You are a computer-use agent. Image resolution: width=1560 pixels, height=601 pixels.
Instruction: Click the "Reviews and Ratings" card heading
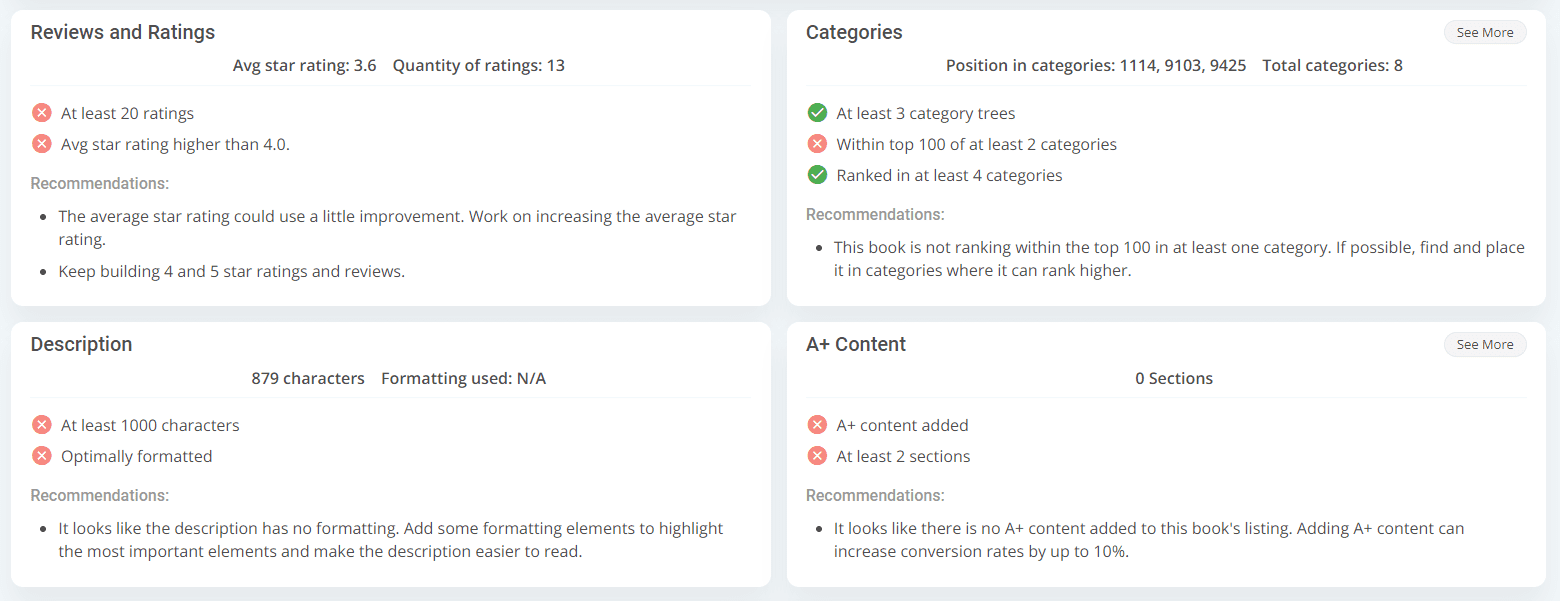123,33
